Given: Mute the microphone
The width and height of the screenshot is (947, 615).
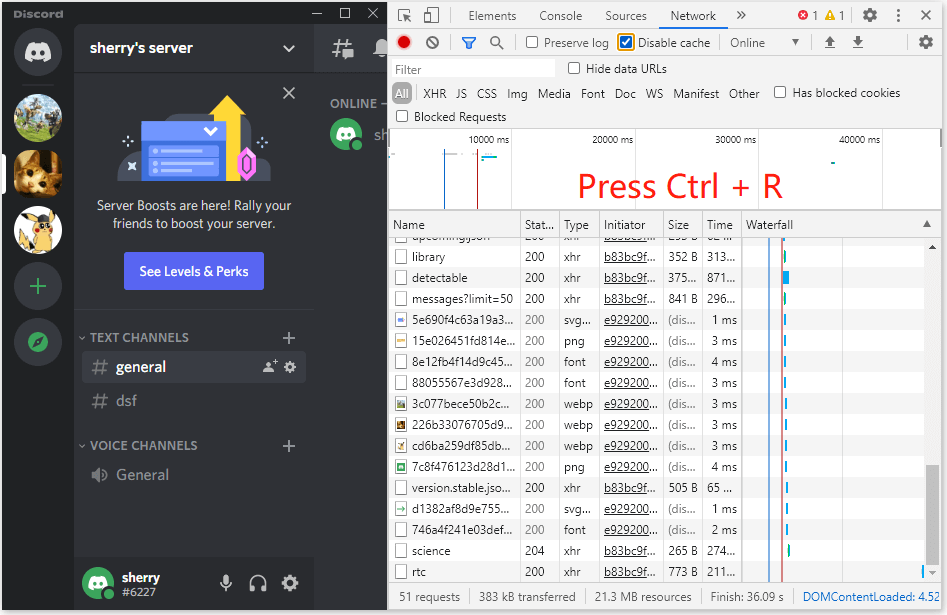Looking at the screenshot, I should click(226, 583).
